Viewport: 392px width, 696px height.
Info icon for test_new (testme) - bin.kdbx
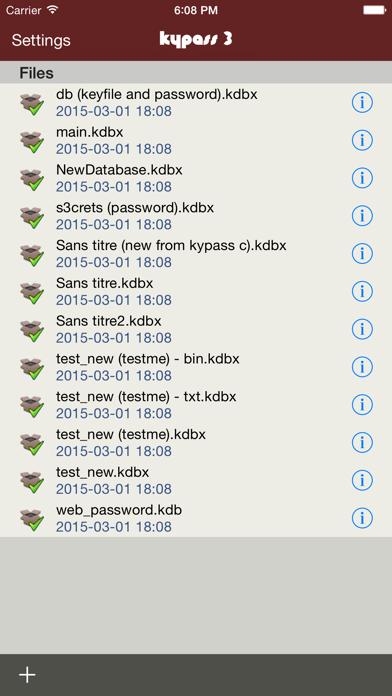click(362, 367)
